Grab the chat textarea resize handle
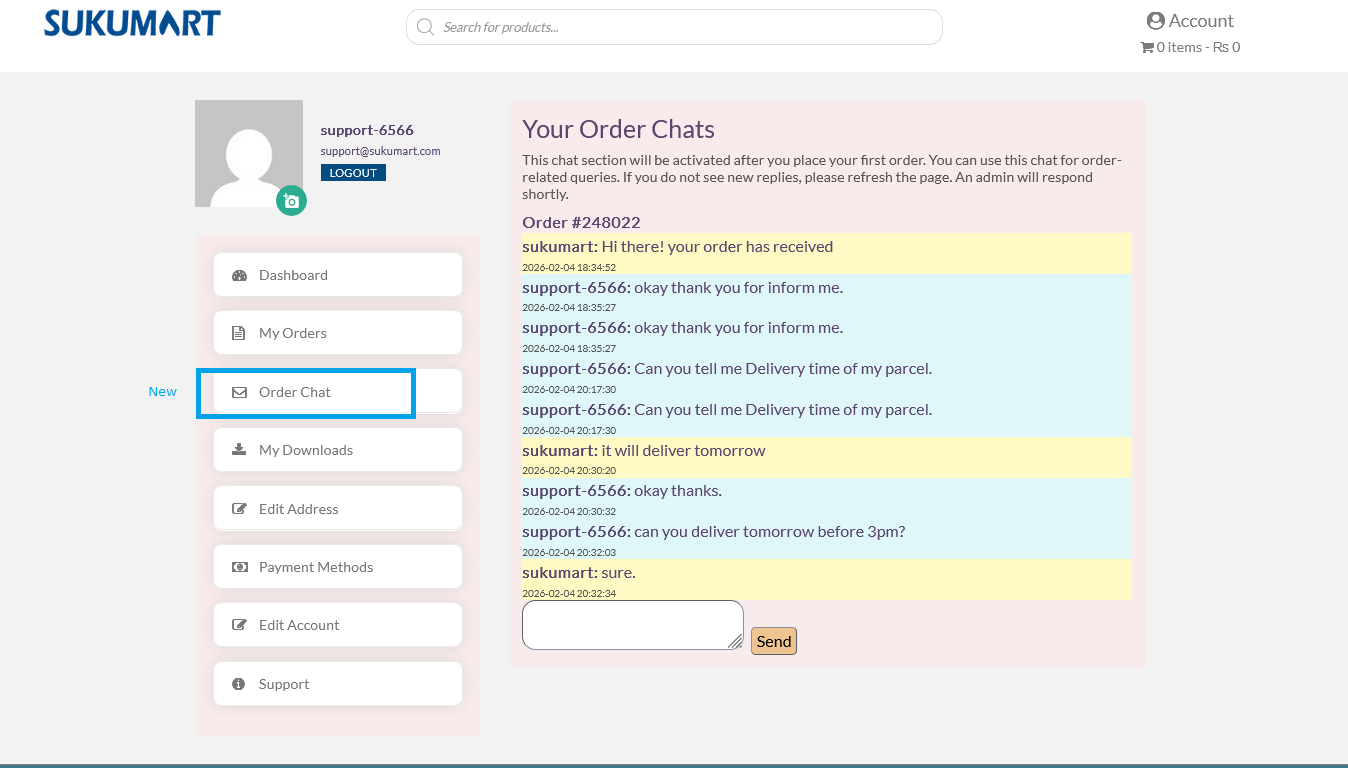 click(x=736, y=642)
